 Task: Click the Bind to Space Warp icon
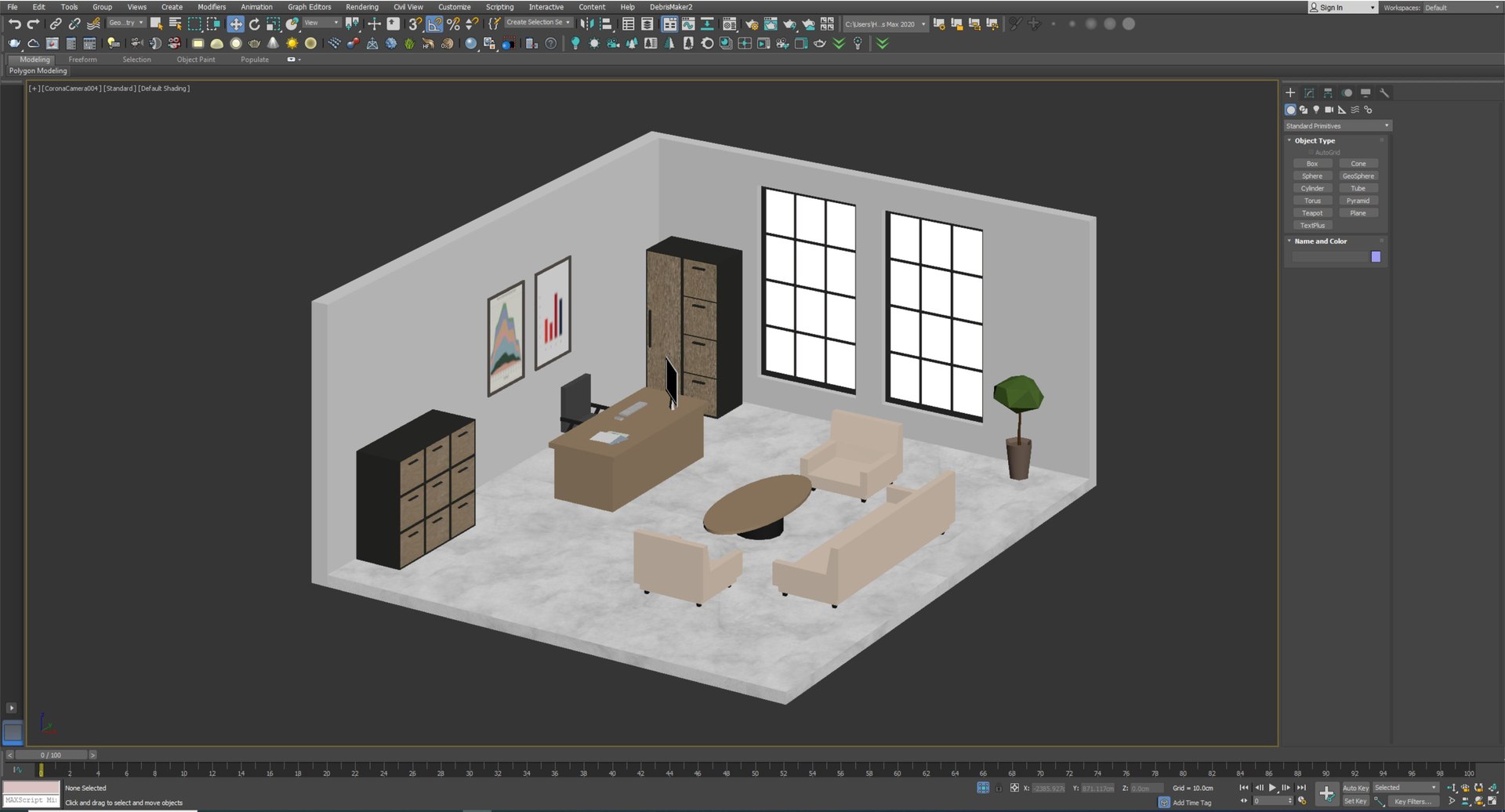pyautogui.click(x=93, y=24)
